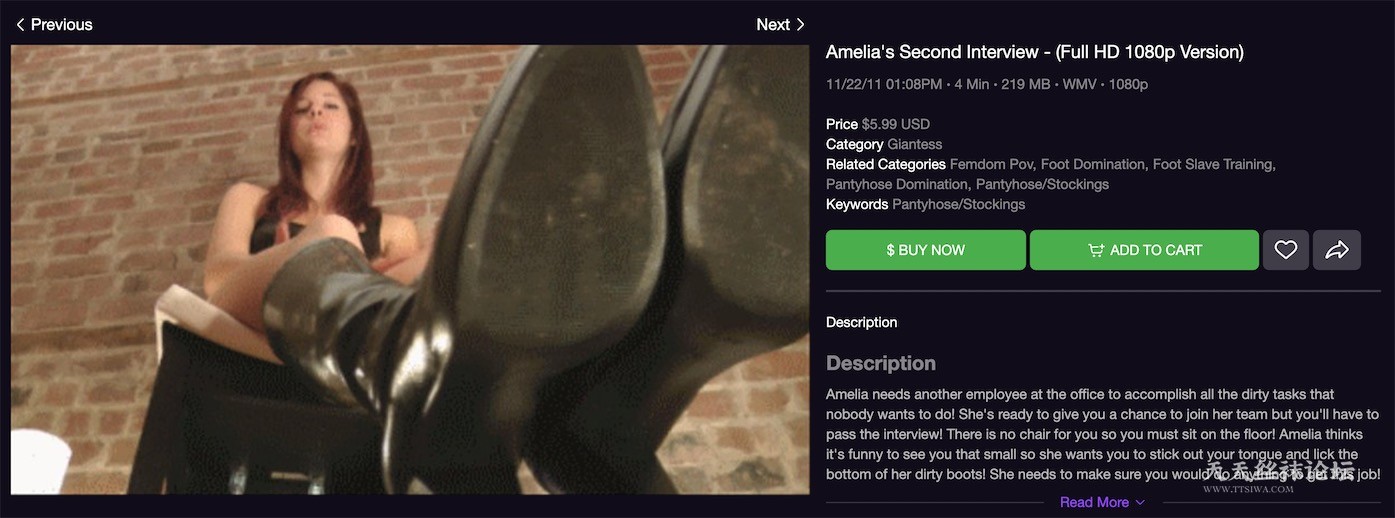
Task: Select the Description tab
Action: click(861, 322)
